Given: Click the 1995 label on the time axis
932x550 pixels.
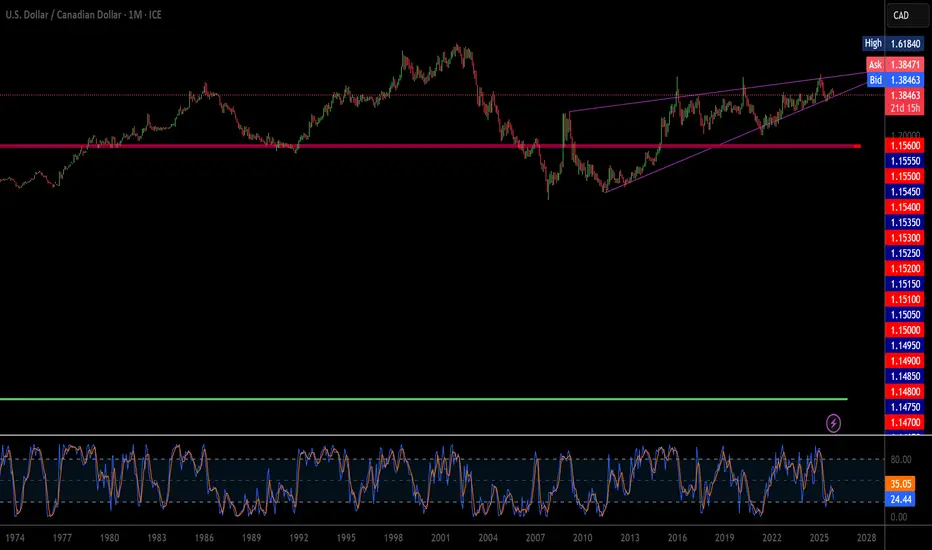Looking at the screenshot, I should 346,538.
